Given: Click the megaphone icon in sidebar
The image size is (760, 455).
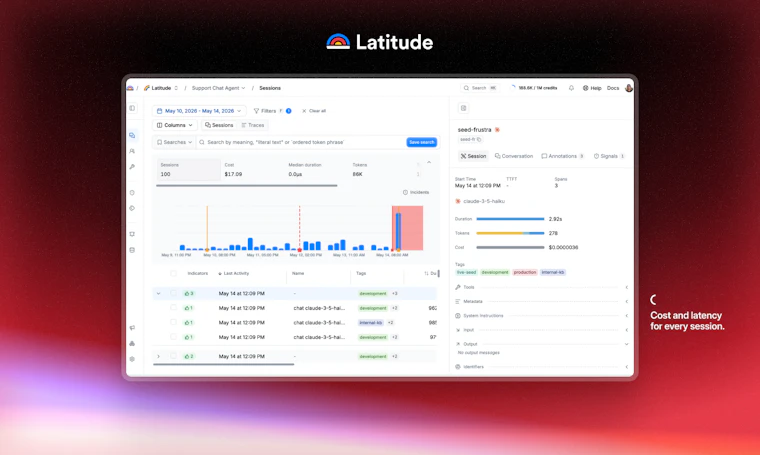Looking at the screenshot, I should 132,328.
